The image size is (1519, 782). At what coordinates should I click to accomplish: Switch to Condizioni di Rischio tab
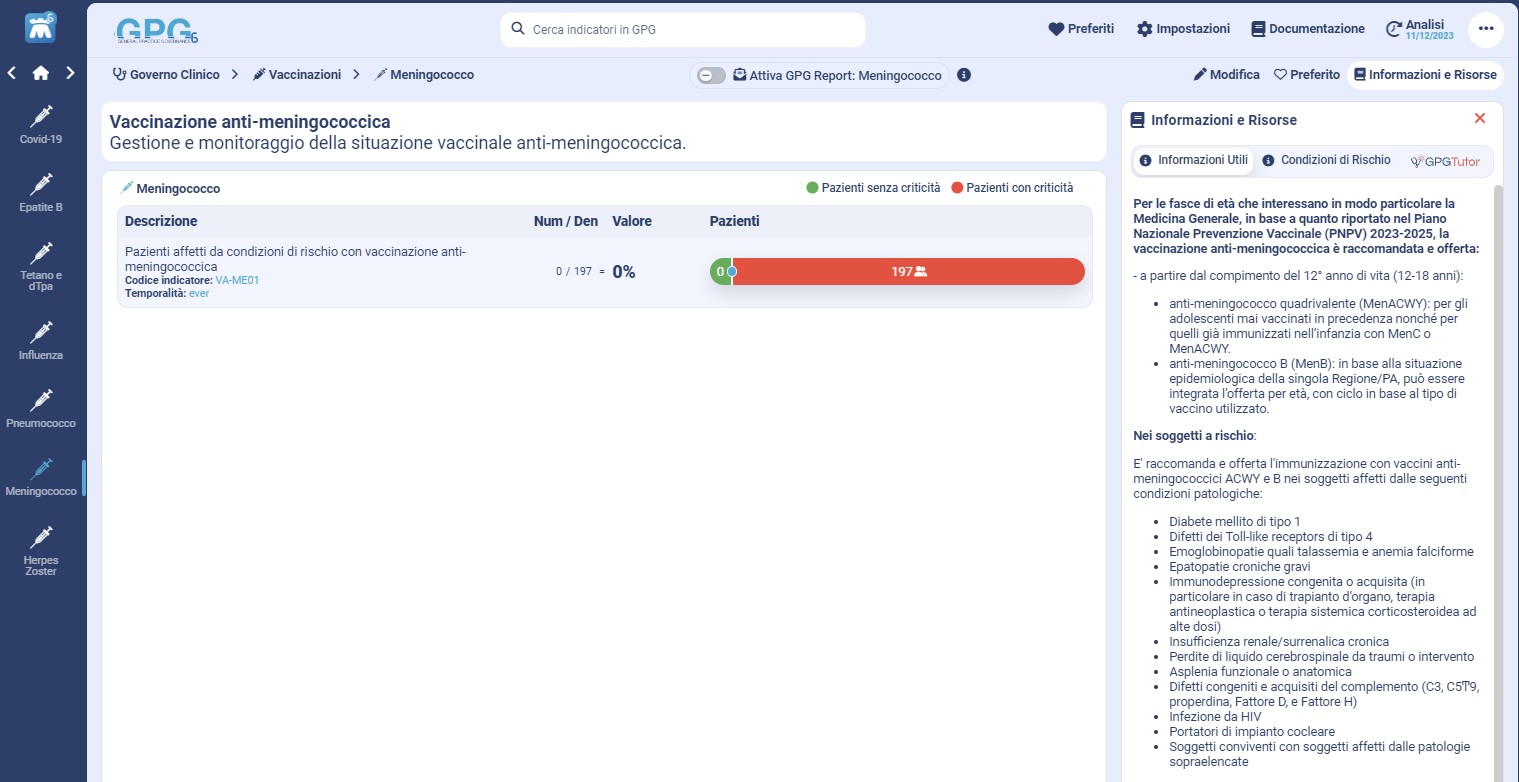tap(1326, 160)
